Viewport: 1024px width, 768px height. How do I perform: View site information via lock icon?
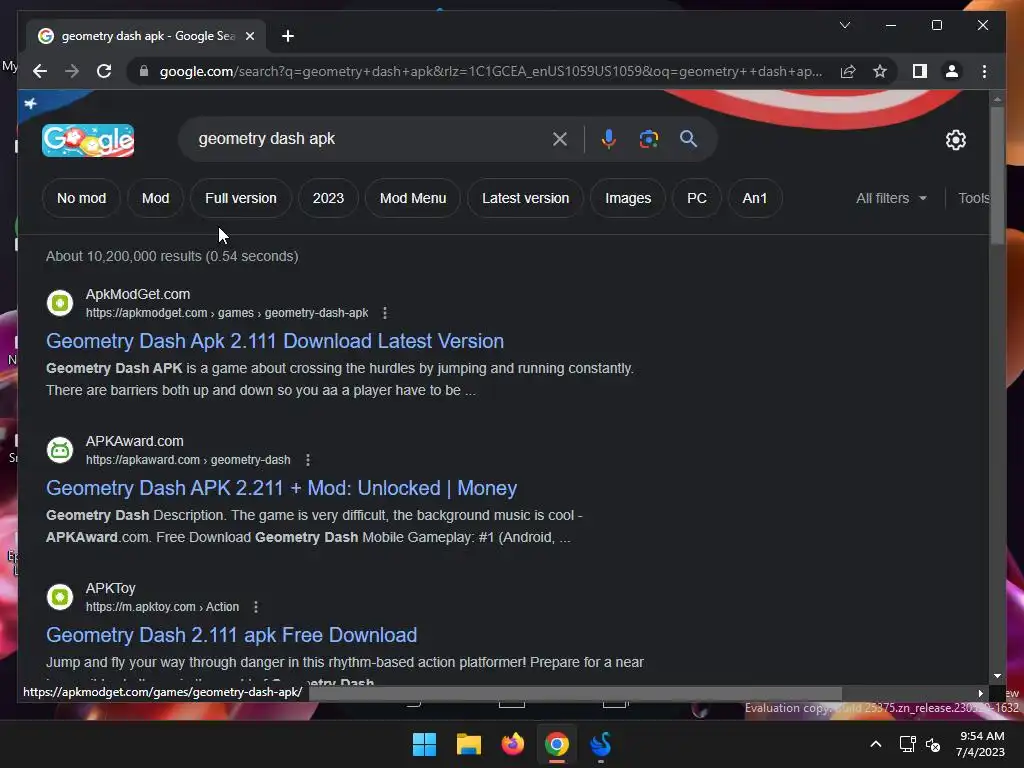(144, 71)
